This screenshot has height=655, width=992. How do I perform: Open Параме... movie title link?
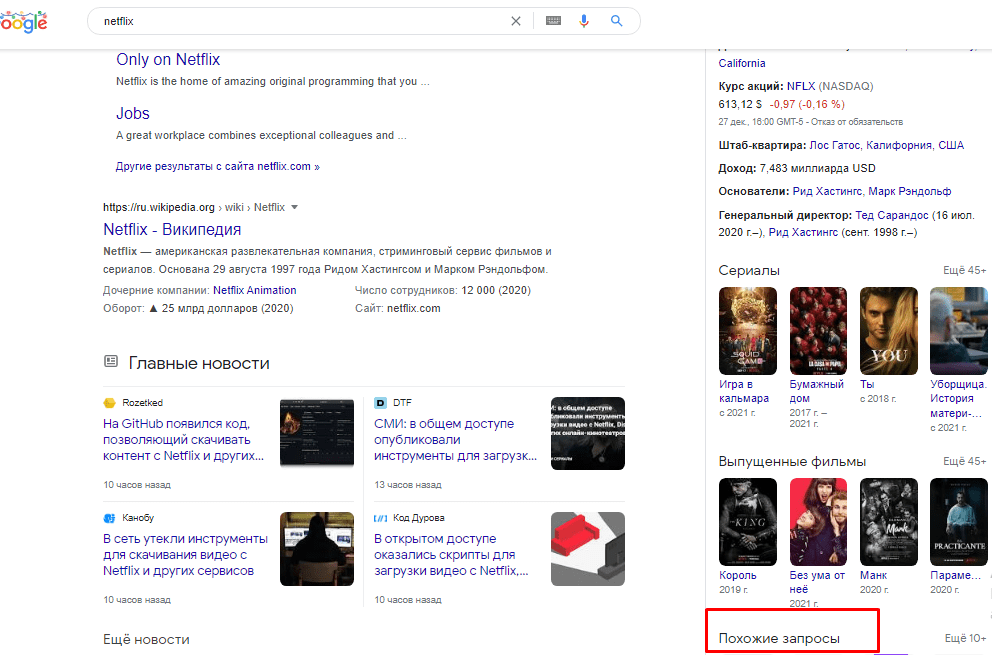pos(955,575)
